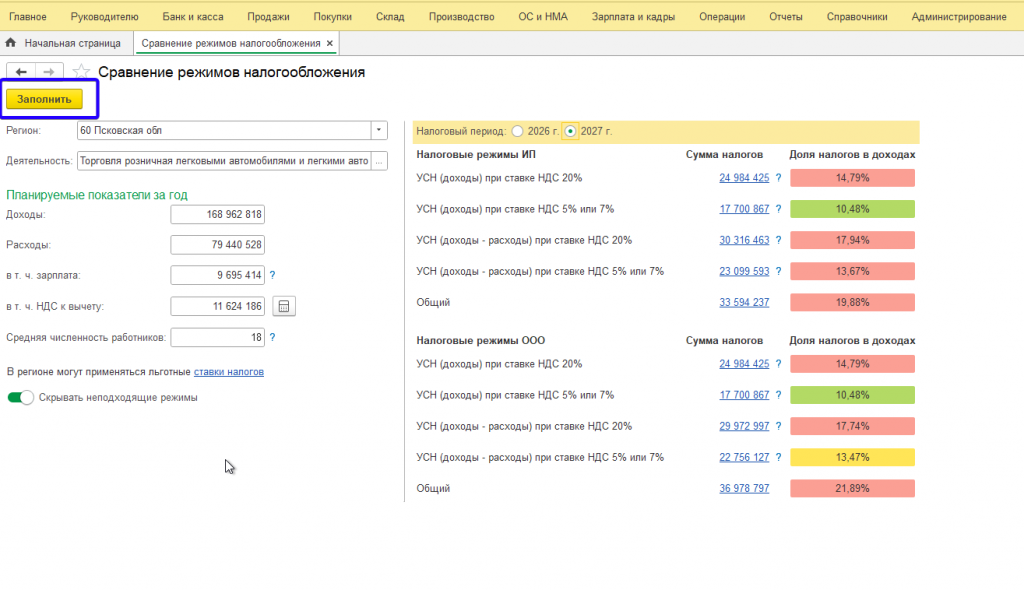This screenshot has width=1024, height=590.
Task: Open help next to ИП sum 24 984 425
Action: tap(778, 178)
